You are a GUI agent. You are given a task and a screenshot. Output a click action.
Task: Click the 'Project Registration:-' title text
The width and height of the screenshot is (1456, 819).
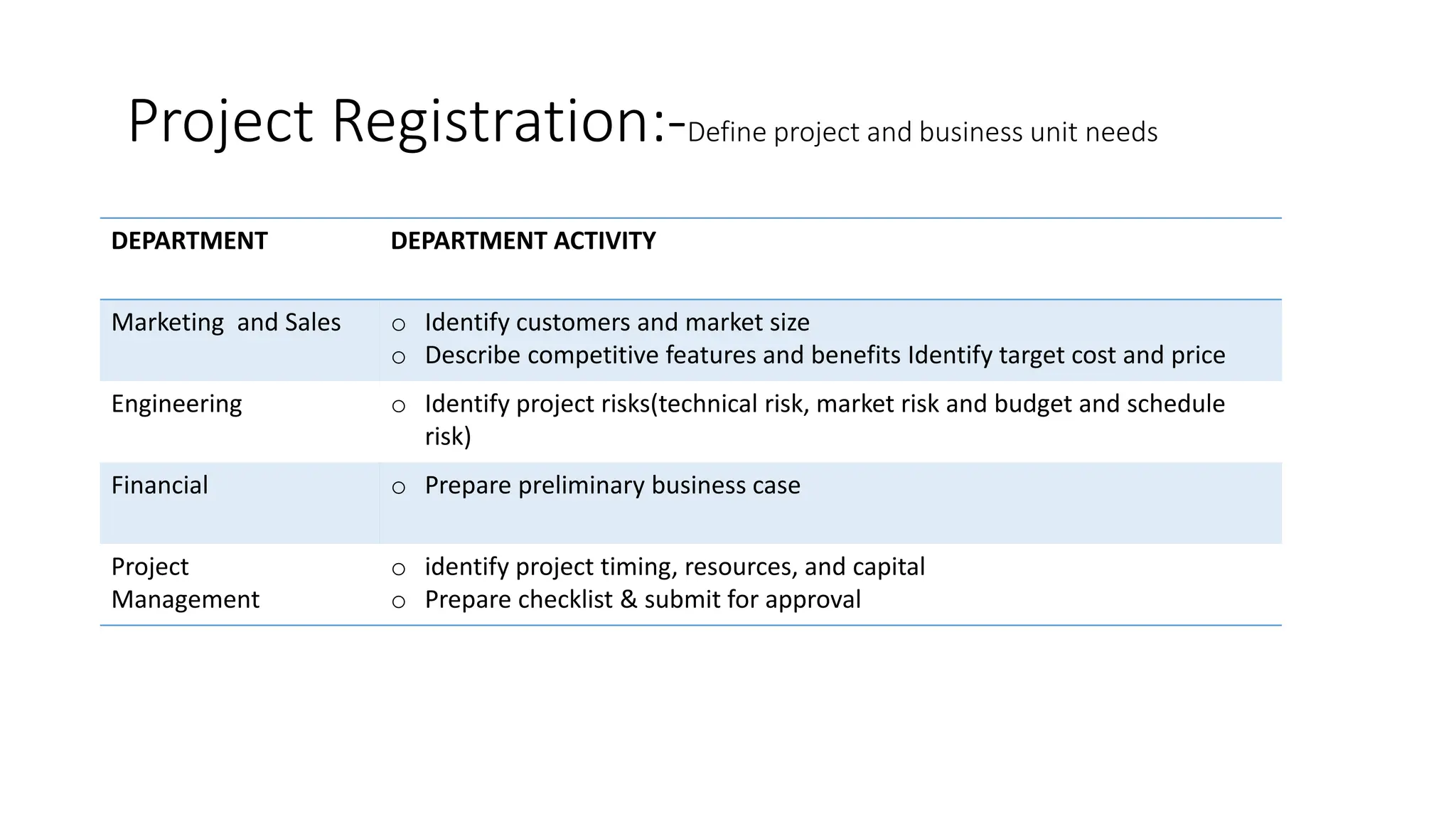click(405, 122)
